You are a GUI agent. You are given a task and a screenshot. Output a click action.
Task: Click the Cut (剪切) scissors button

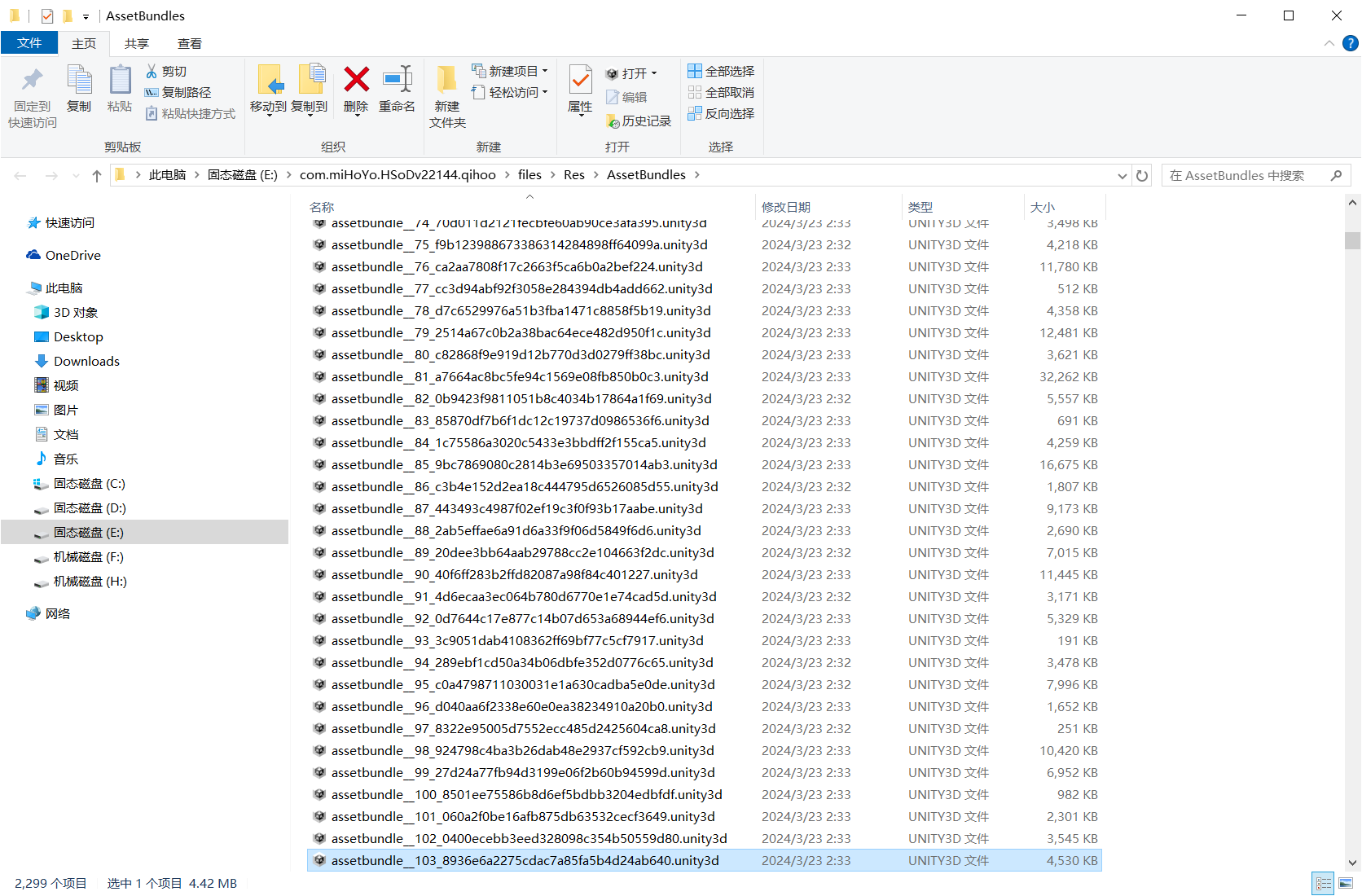(x=167, y=72)
